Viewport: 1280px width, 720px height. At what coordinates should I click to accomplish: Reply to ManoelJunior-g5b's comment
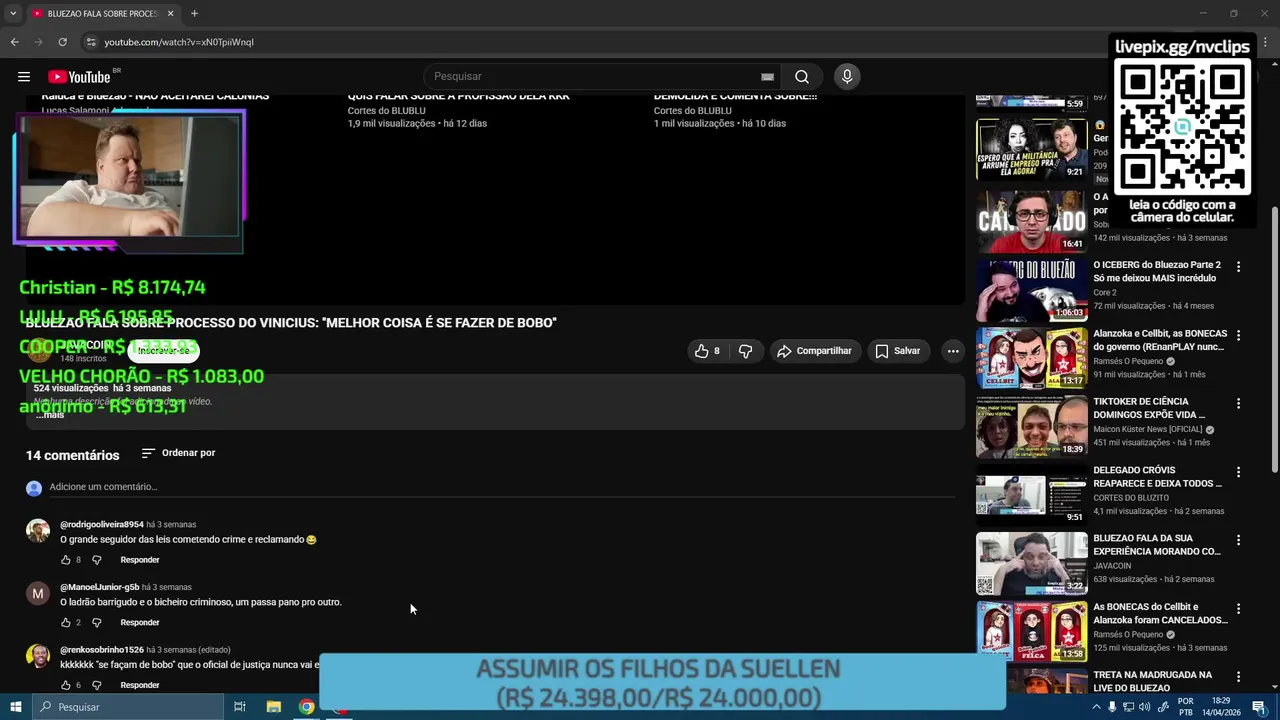140,623
